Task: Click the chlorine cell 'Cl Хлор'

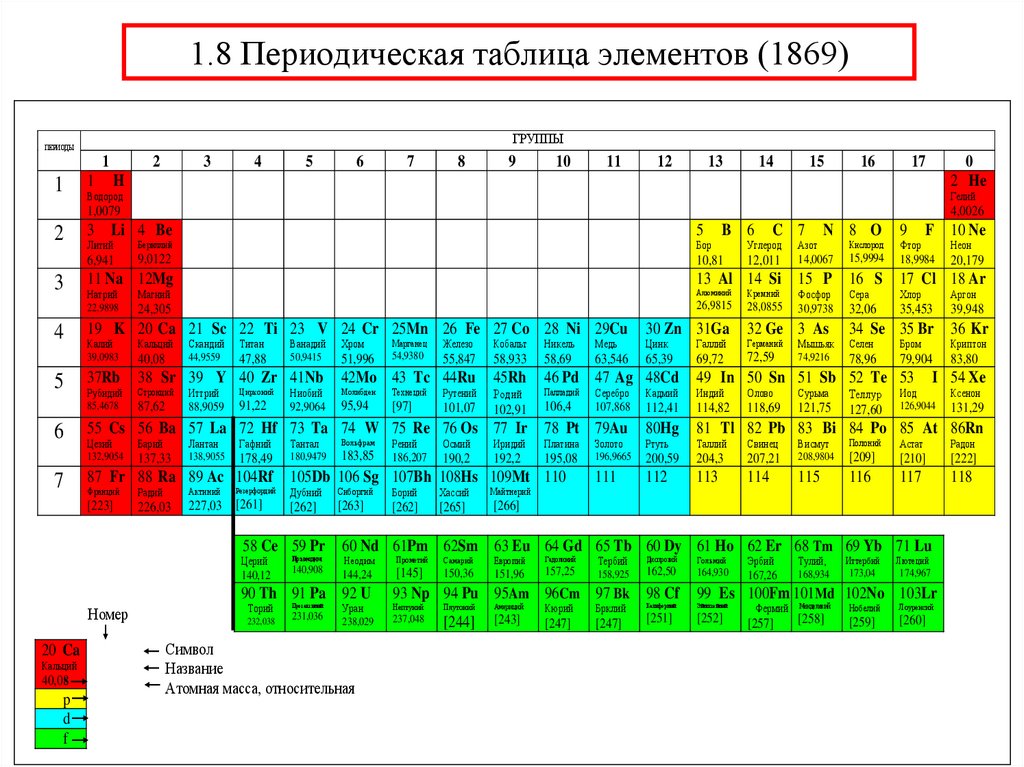Action: 919,293
